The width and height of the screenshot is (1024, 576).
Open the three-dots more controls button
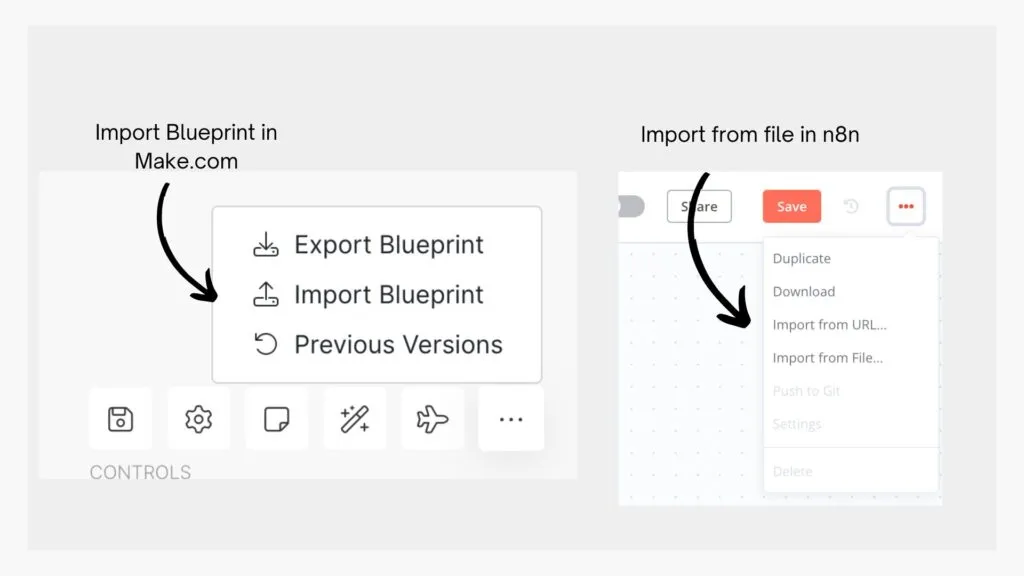[x=511, y=419]
